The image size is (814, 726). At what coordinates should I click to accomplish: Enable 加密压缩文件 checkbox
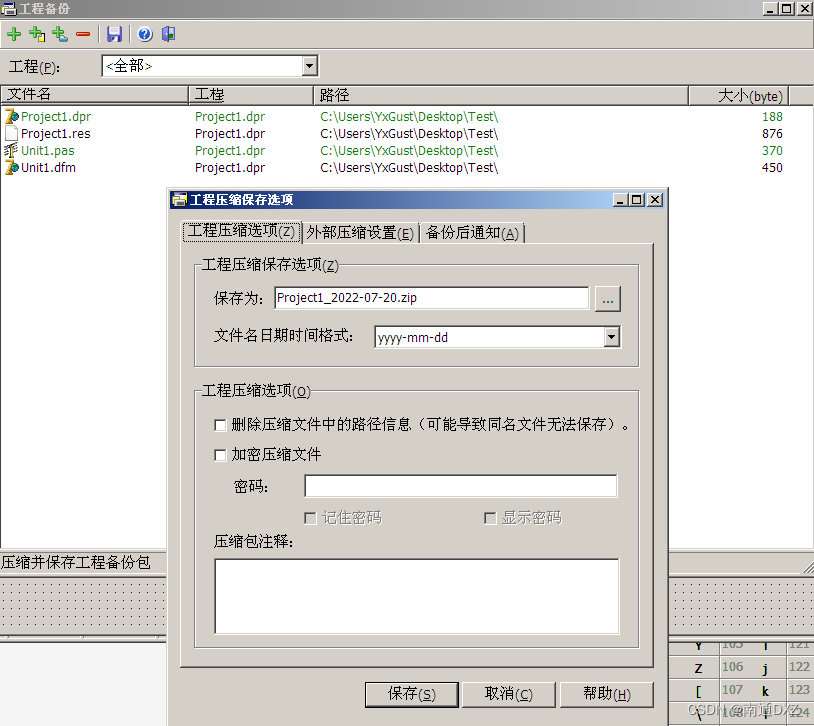[x=220, y=455]
